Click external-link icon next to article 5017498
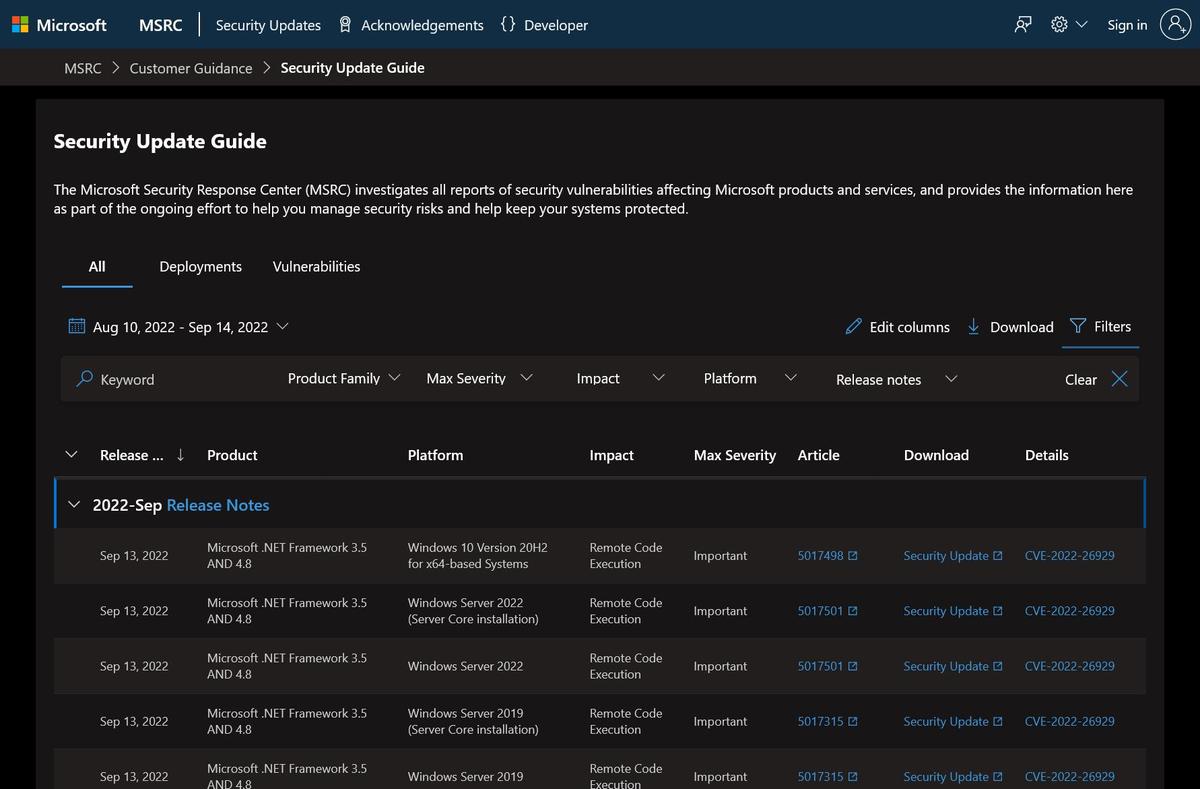This screenshot has width=1200, height=789. coord(853,556)
